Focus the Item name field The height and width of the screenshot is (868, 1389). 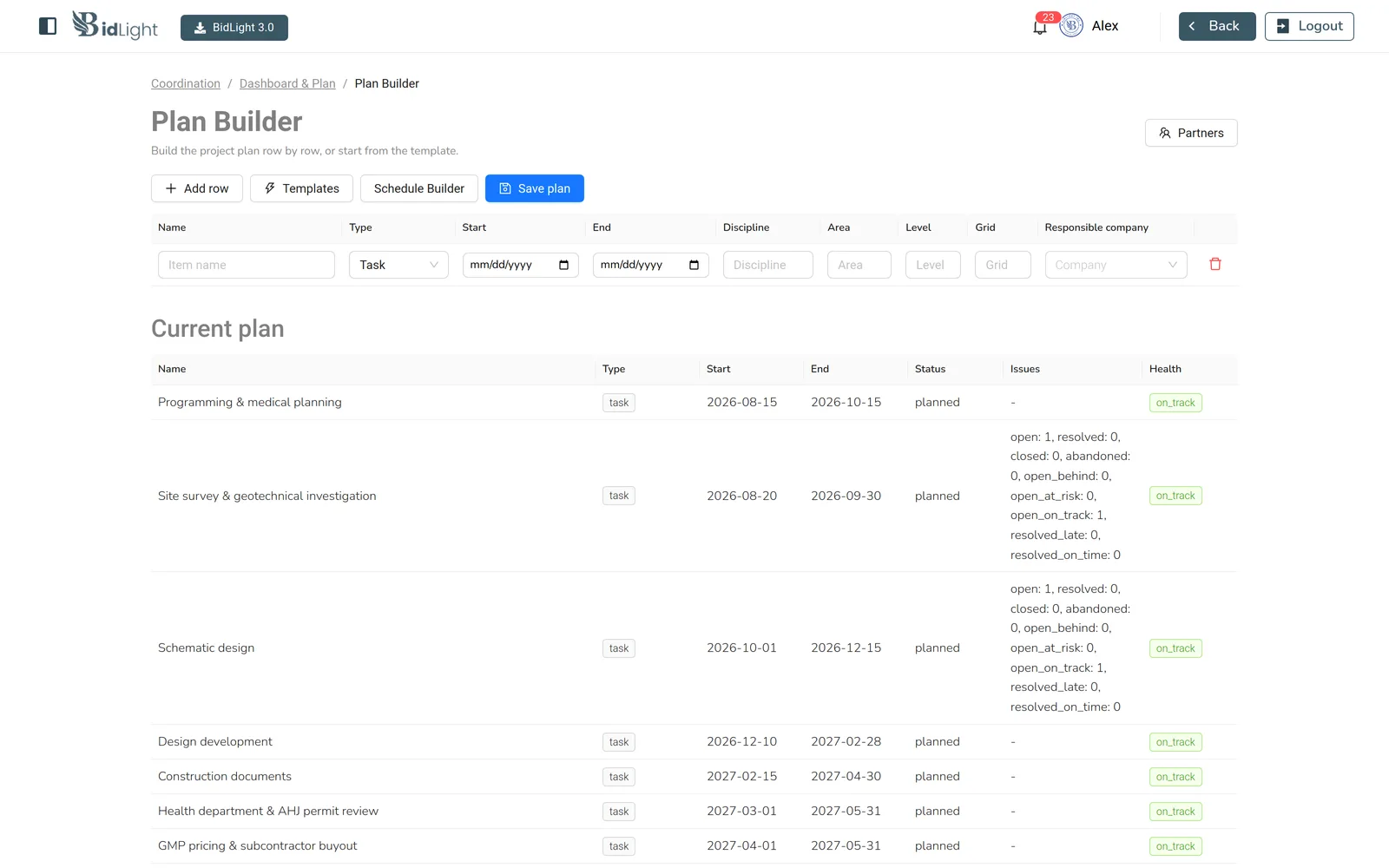(247, 265)
